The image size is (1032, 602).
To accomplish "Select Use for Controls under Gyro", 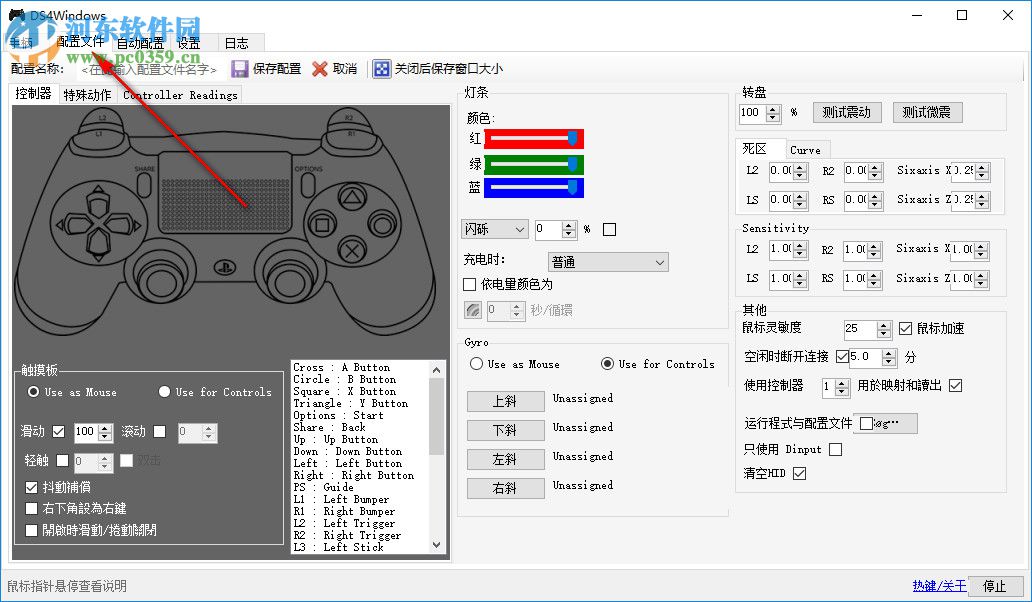I will [x=609, y=364].
